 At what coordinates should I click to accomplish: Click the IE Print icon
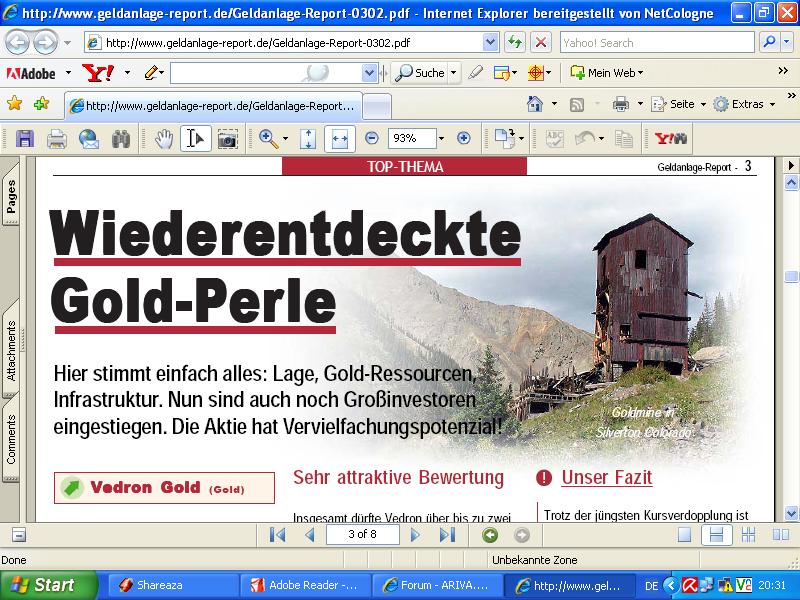[620, 104]
